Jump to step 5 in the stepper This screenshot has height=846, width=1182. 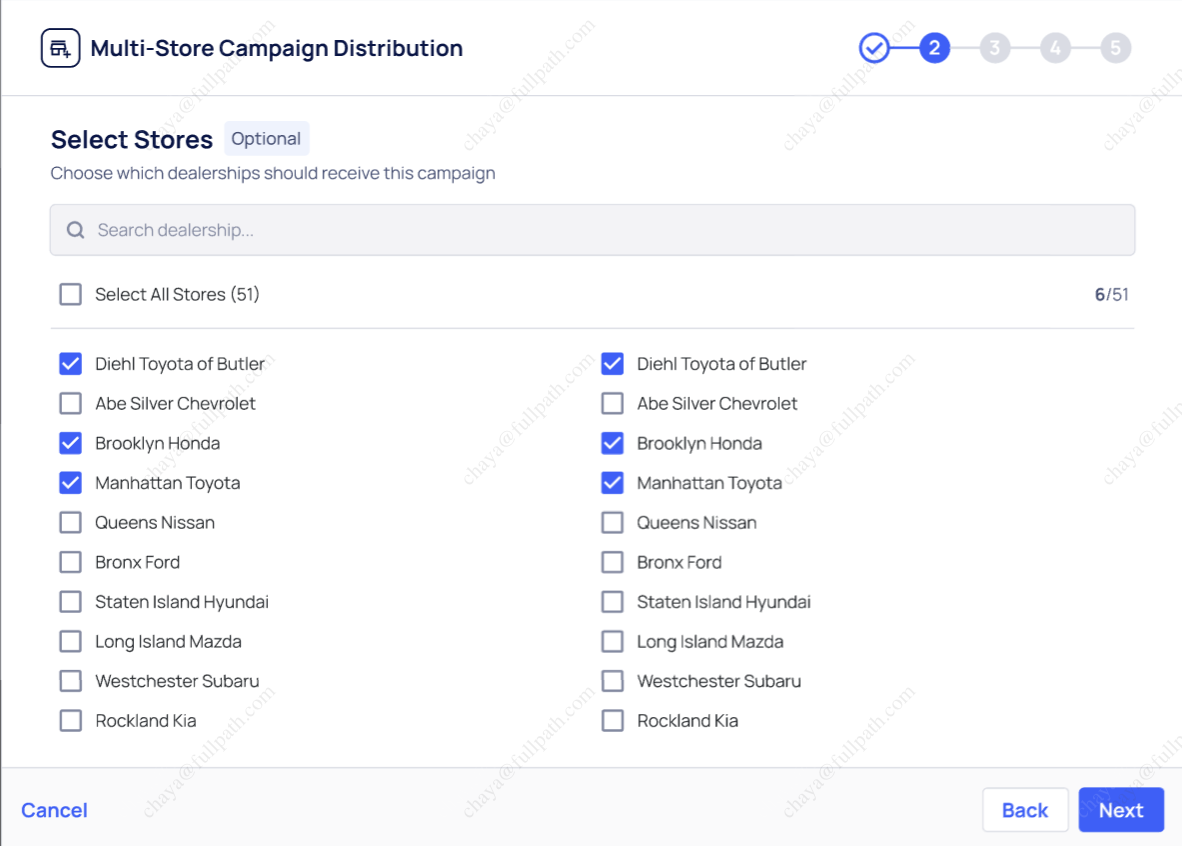(1116, 48)
